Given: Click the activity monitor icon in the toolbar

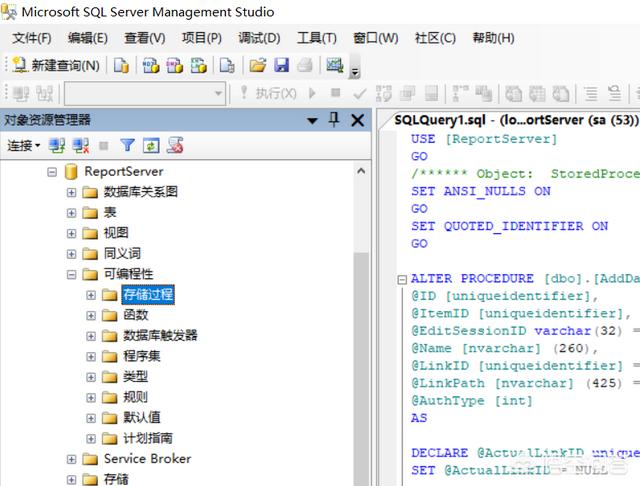Looking at the screenshot, I should click(335, 65).
